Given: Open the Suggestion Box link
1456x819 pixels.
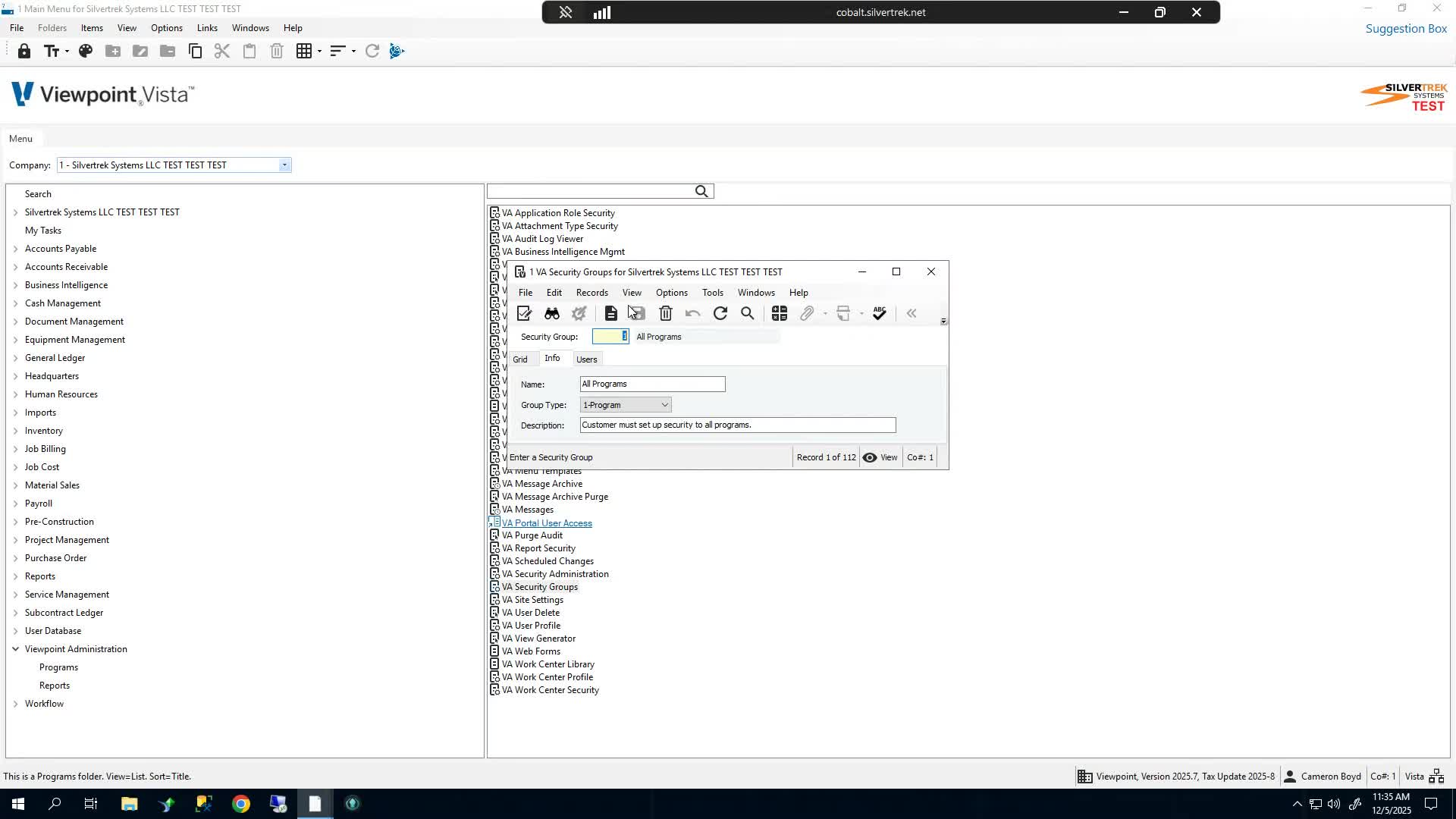Looking at the screenshot, I should click(1406, 29).
